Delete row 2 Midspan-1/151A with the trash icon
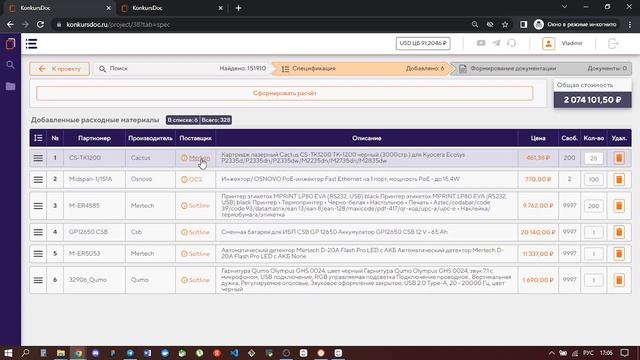640x360 pixels. [x=619, y=179]
